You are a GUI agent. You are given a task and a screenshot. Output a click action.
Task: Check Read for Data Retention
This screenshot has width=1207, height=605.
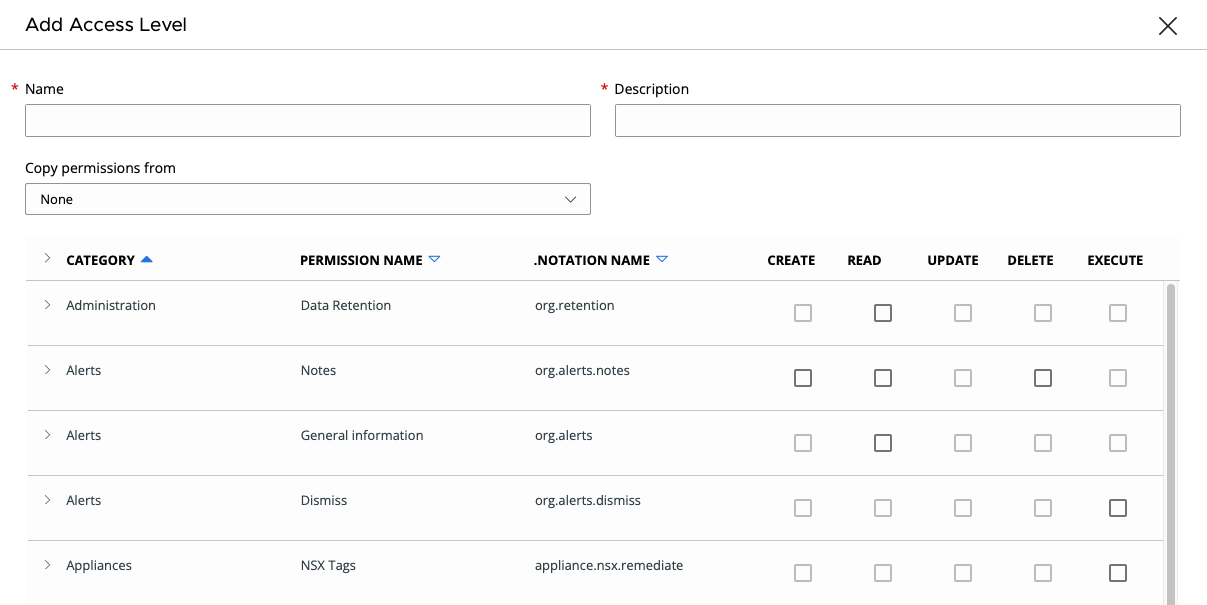pos(883,313)
